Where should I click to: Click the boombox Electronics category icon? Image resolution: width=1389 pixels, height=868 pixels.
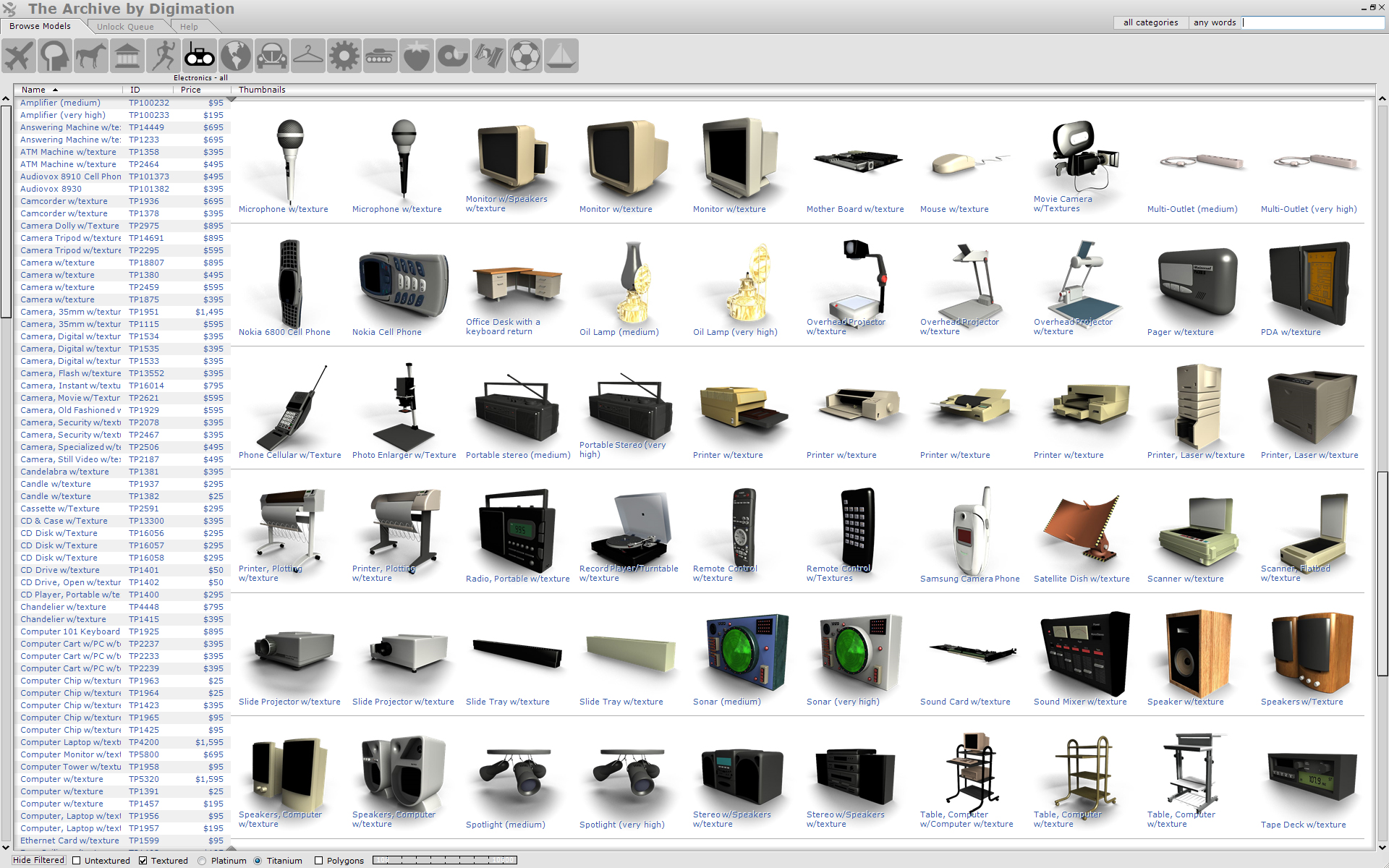(200, 56)
